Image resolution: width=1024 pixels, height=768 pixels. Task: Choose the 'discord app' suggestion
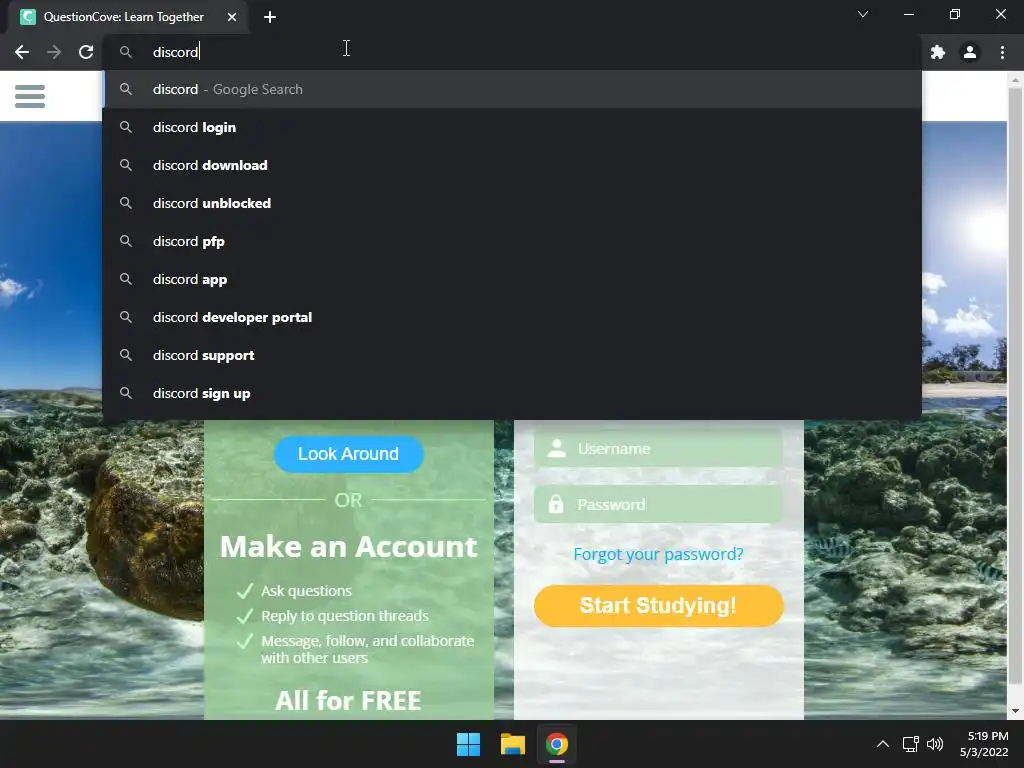point(513,279)
